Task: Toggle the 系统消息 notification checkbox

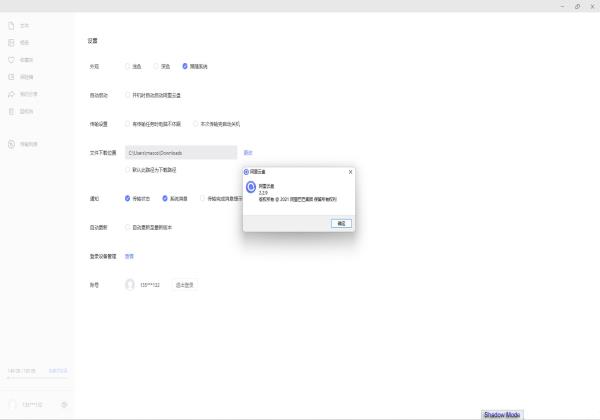Action: click(x=166, y=198)
